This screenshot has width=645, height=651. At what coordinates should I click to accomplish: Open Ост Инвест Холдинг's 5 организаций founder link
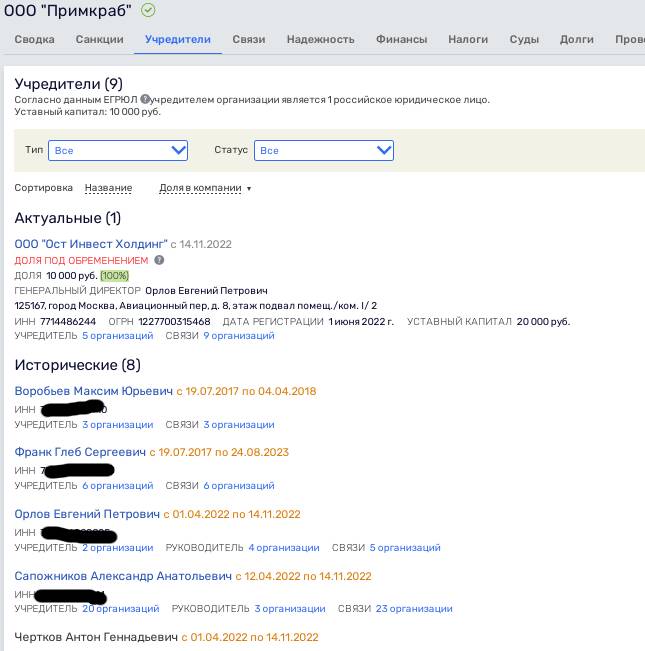pos(117,335)
